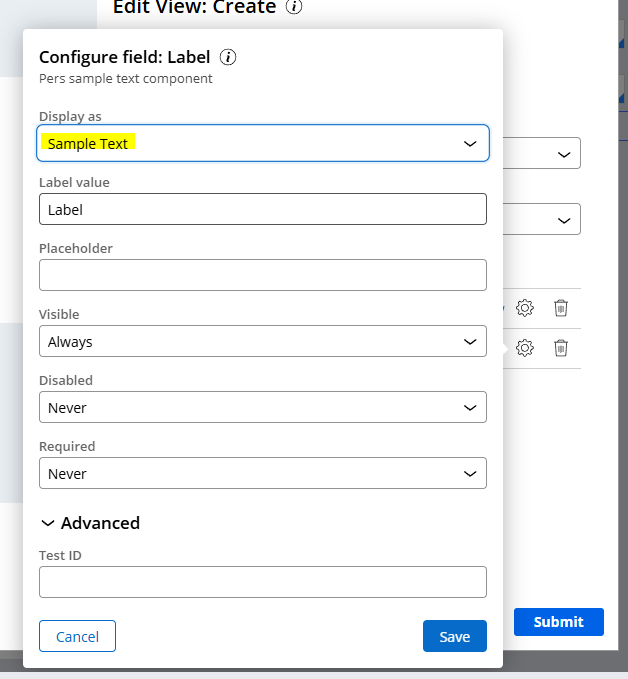Click the Placeholder input field
Screen dimensions: 628x679
click(x=262, y=275)
